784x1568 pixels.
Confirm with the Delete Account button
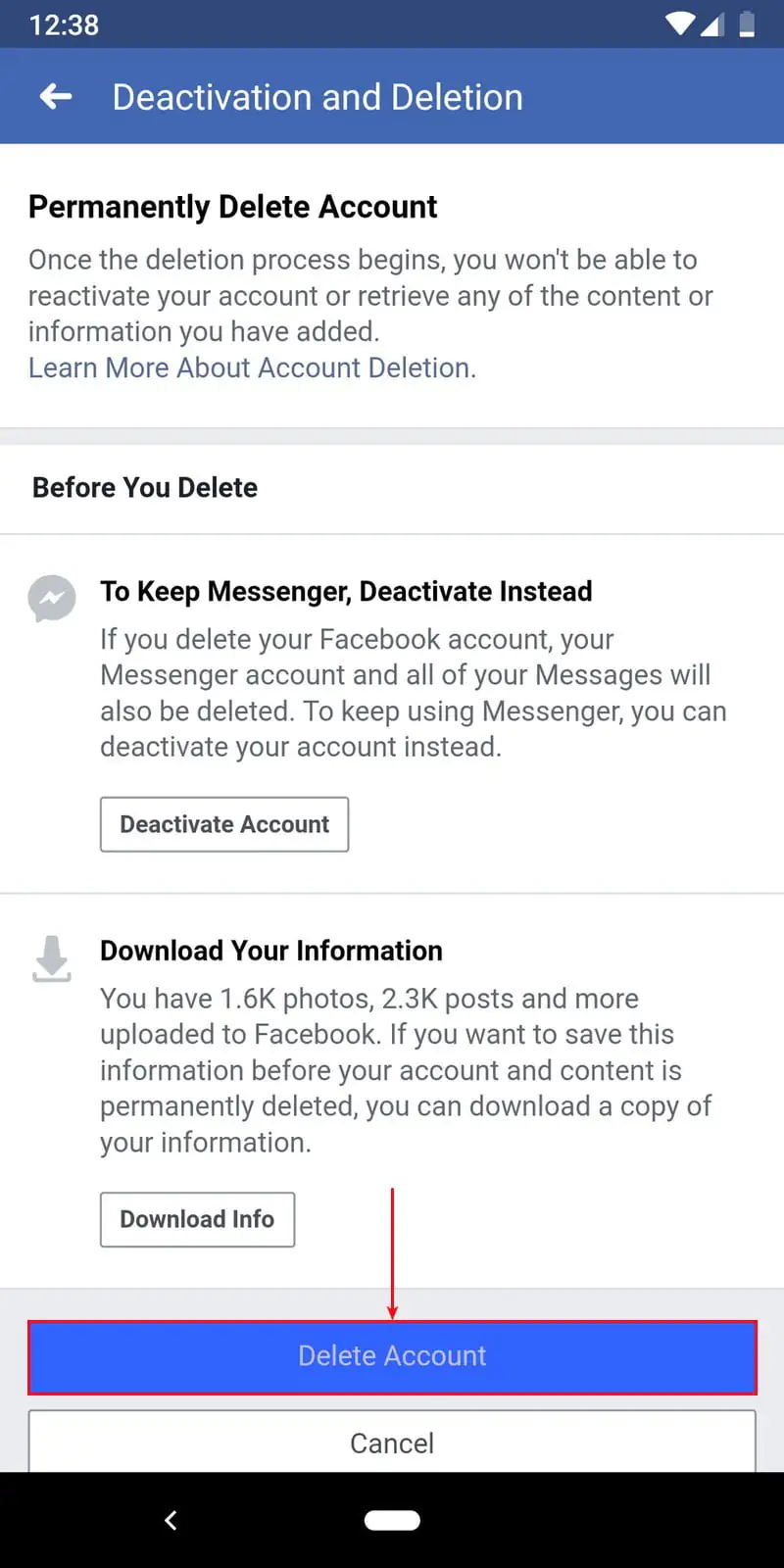(x=392, y=1356)
